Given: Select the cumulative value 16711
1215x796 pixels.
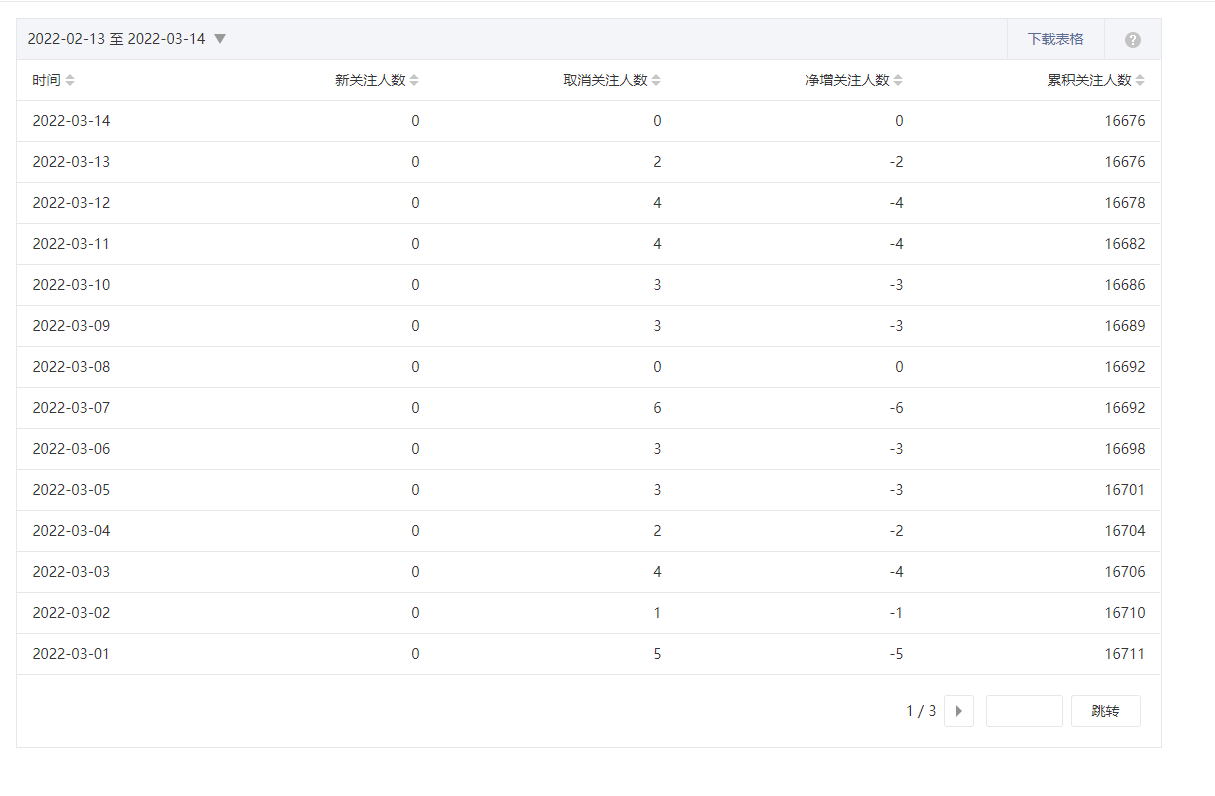Looking at the screenshot, I should [1124, 654].
